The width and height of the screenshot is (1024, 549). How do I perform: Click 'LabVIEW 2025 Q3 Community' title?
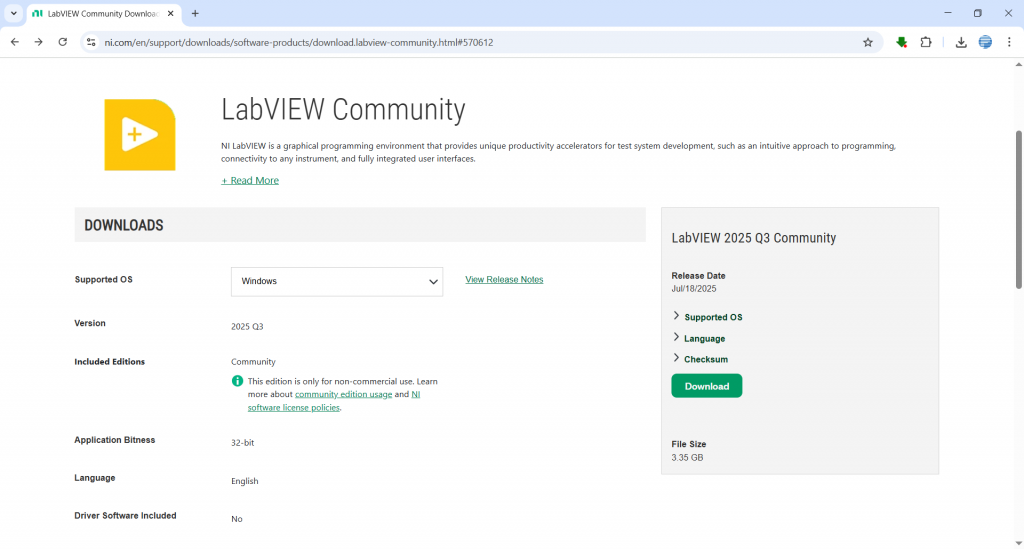754,238
